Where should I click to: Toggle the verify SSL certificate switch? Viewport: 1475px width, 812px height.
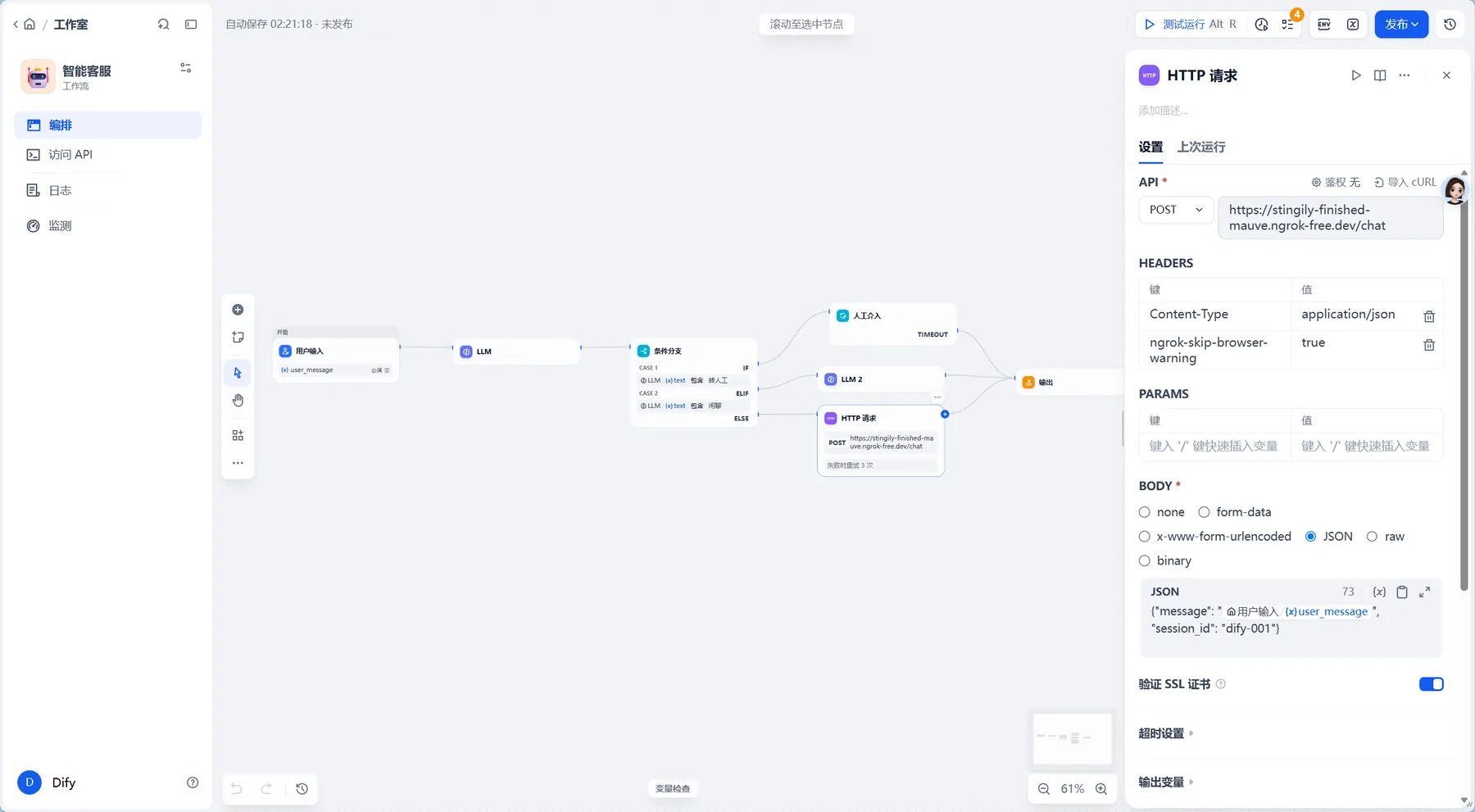(1432, 684)
